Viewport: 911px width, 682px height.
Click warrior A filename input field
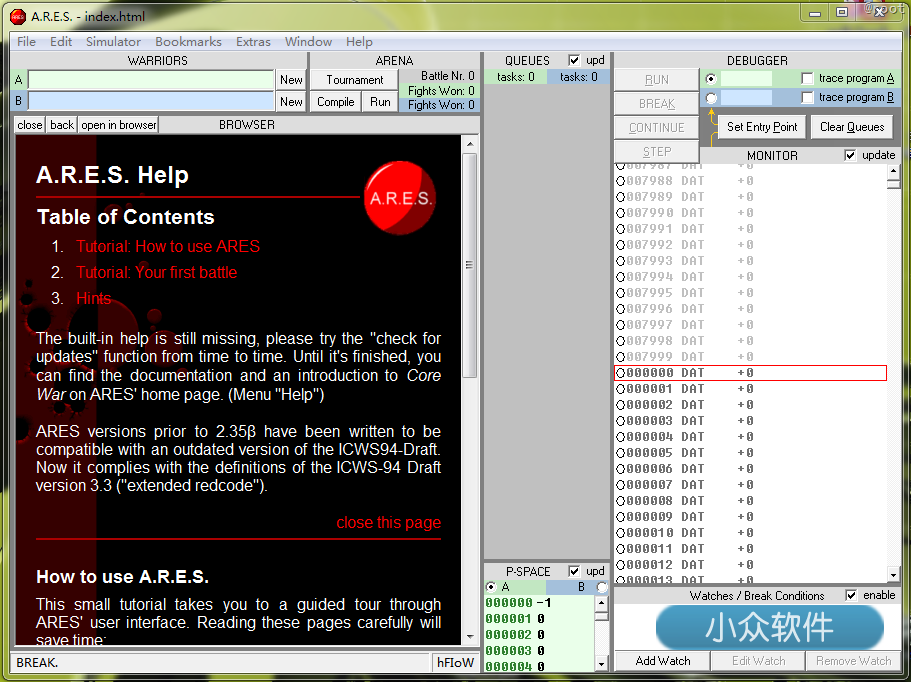[151, 80]
